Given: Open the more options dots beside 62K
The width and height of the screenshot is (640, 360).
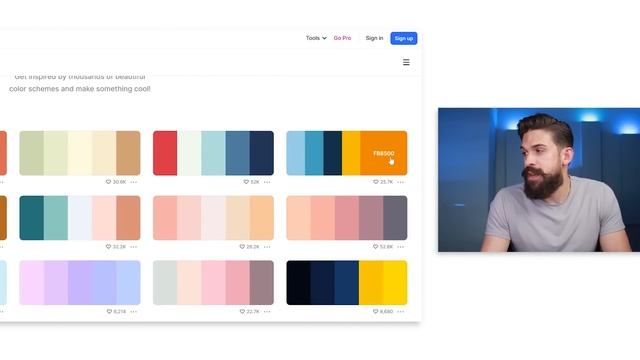Looking at the screenshot, I should click(x=267, y=182).
